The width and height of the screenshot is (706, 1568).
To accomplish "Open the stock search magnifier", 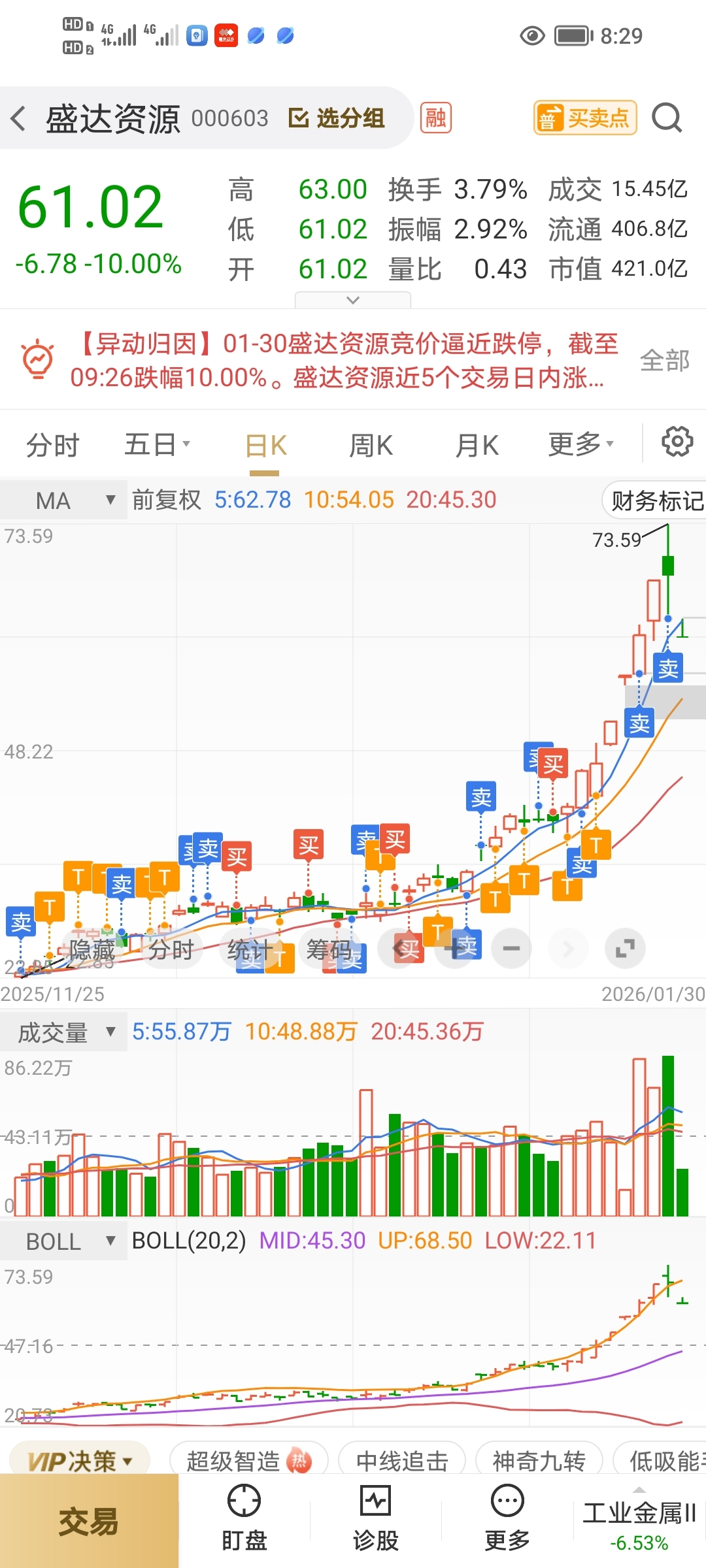I will point(667,118).
